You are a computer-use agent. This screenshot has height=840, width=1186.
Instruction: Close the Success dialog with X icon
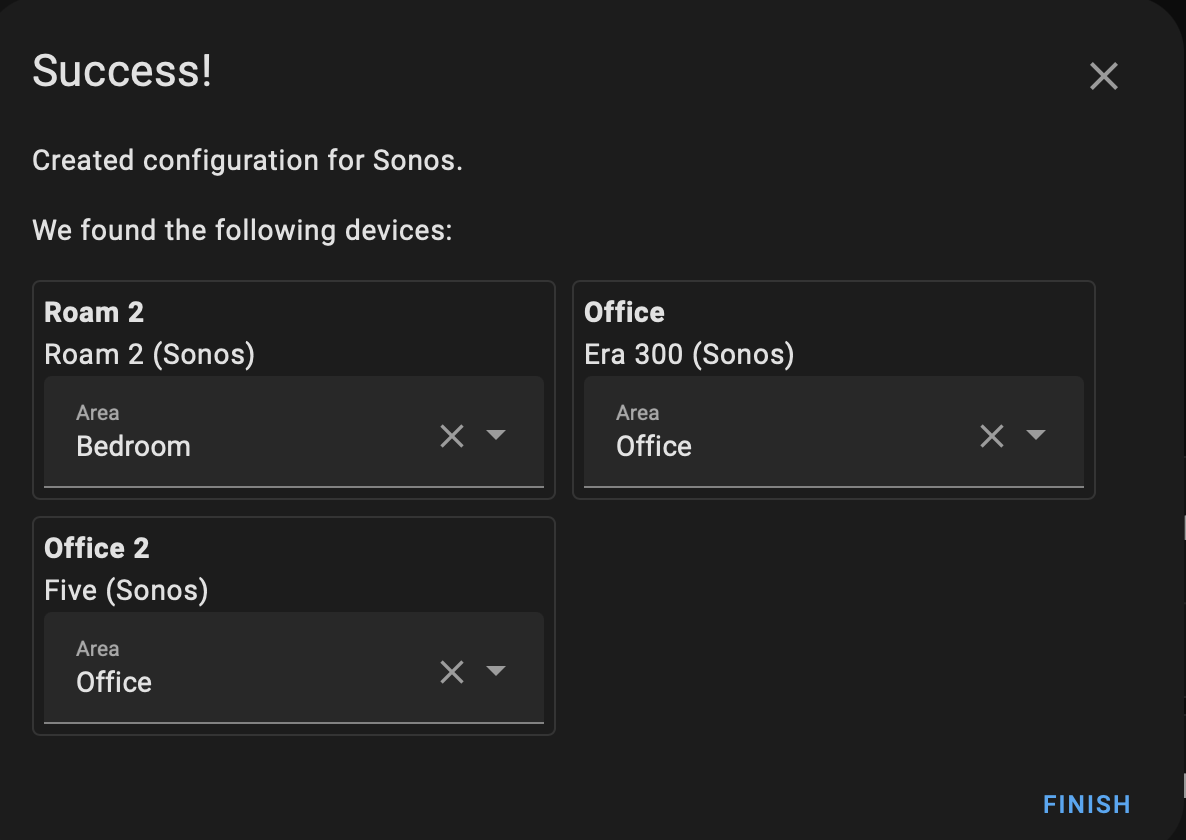pos(1104,76)
